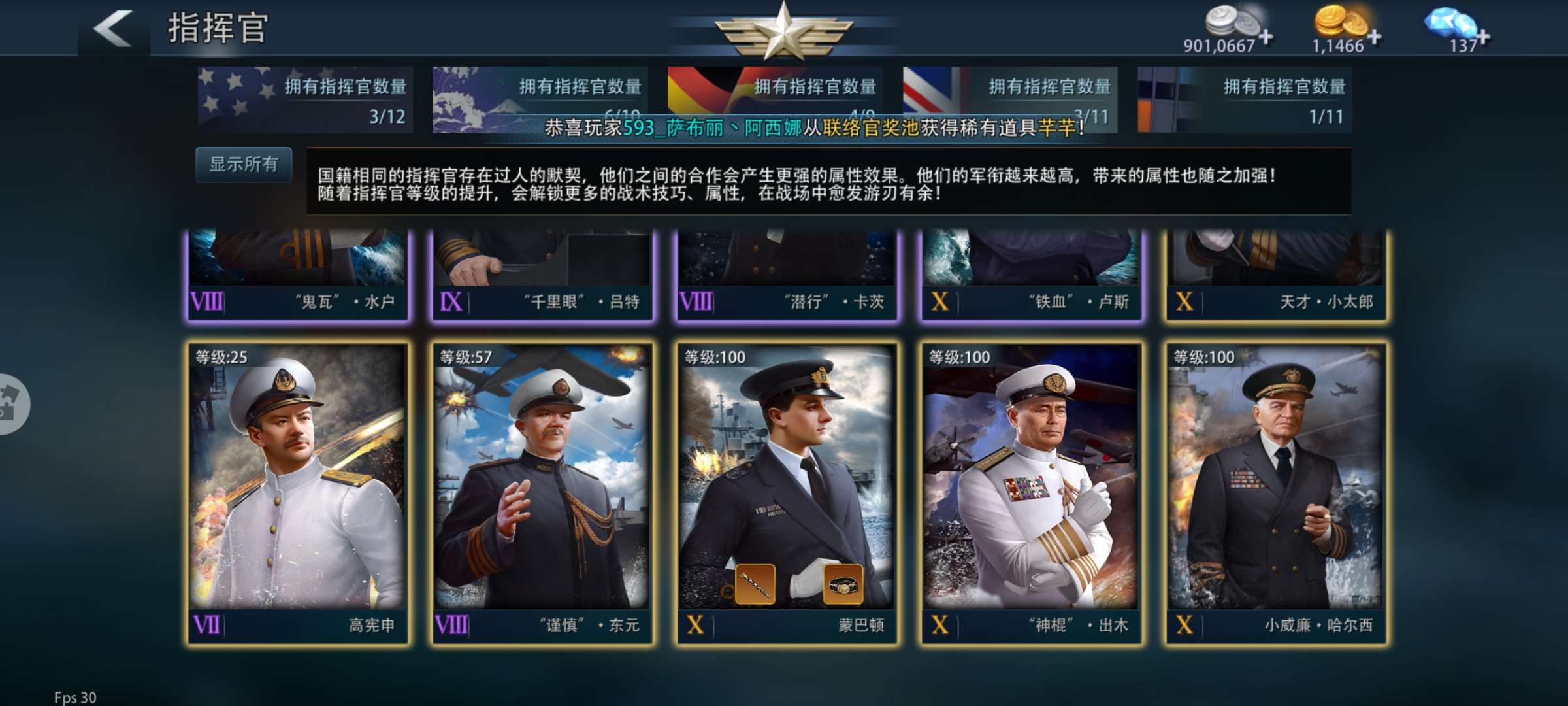Open commander card 小威廉·哈尔西
1568x706 pixels.
pos(1276,493)
